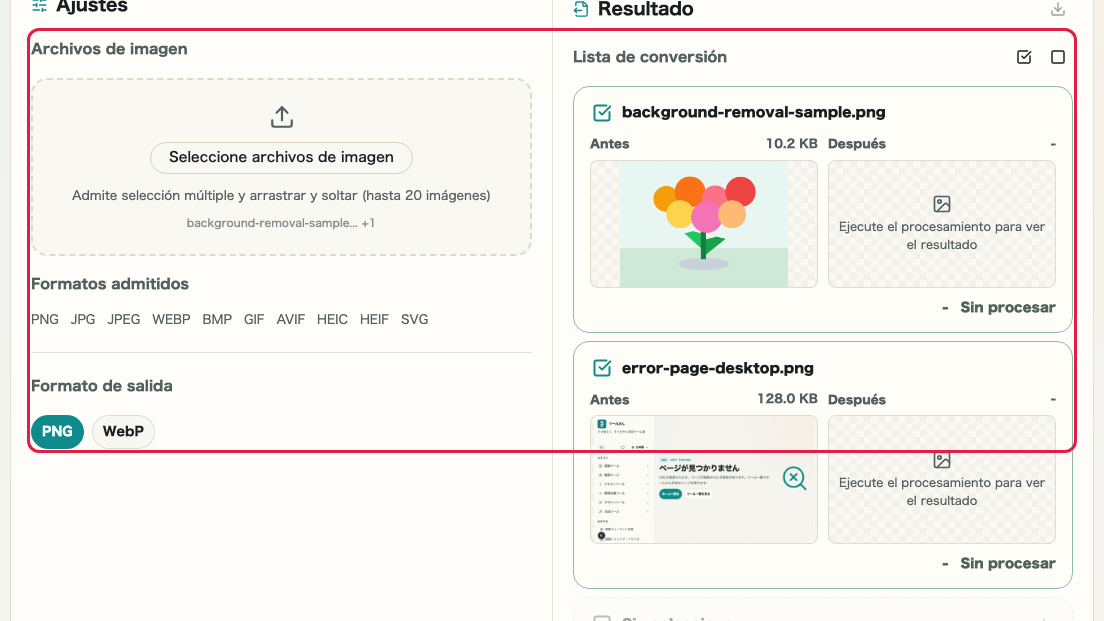Click the Lista de conversión heading
Image resolution: width=1104 pixels, height=621 pixels.
(650, 57)
